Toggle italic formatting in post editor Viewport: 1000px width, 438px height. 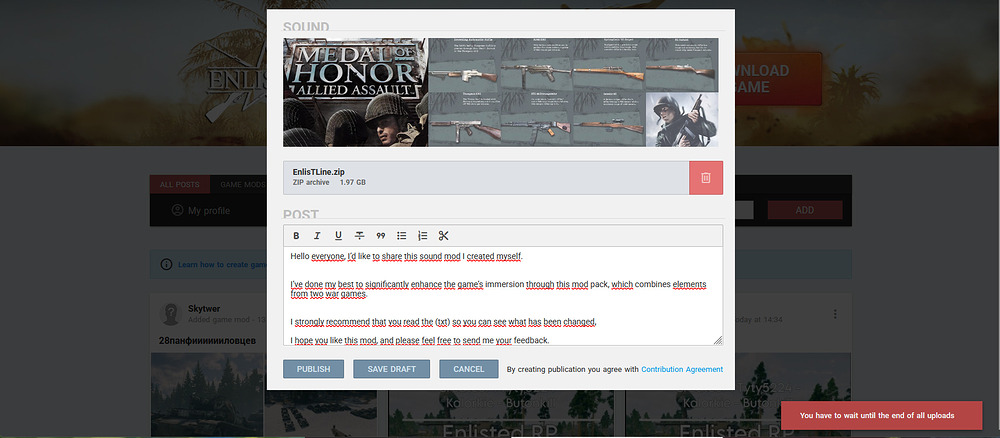[x=317, y=236]
